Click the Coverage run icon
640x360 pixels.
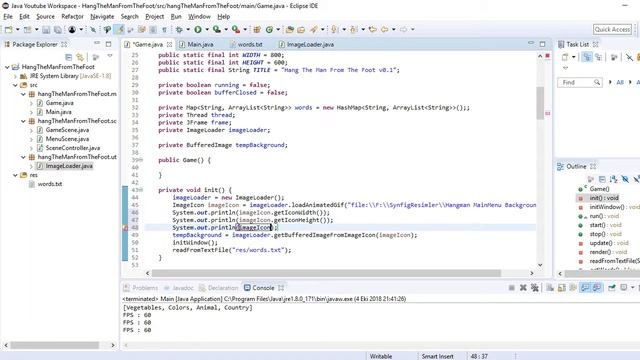[217, 29]
